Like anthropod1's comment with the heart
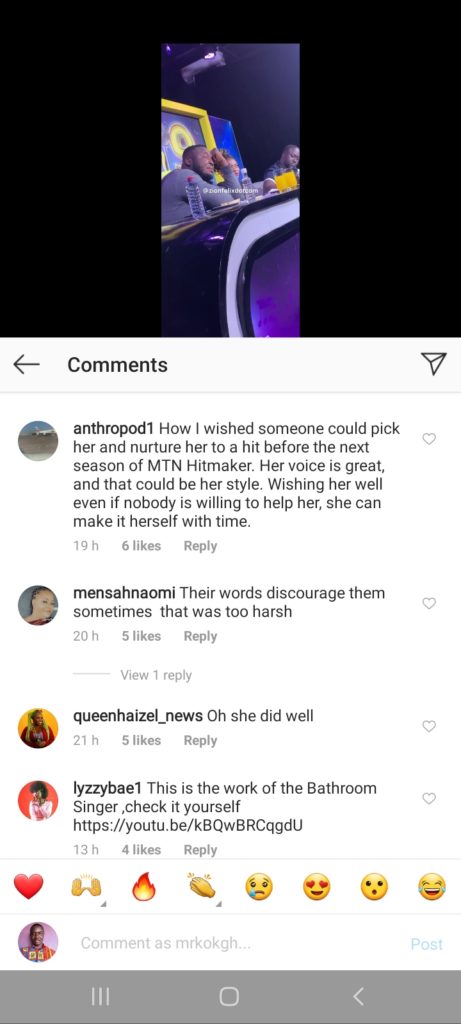461x1024 pixels. 429,439
